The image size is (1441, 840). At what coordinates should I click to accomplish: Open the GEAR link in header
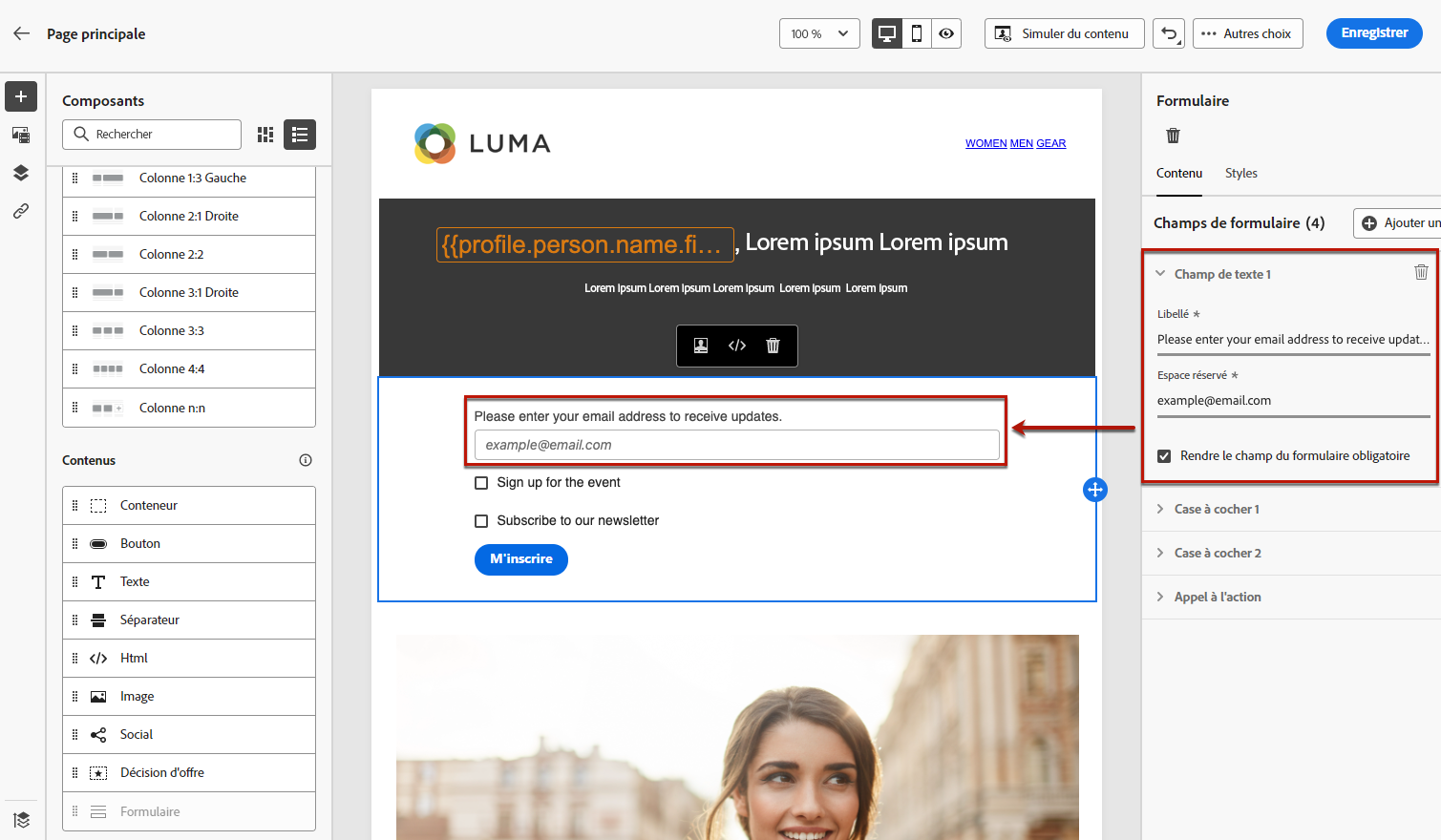pos(1051,143)
